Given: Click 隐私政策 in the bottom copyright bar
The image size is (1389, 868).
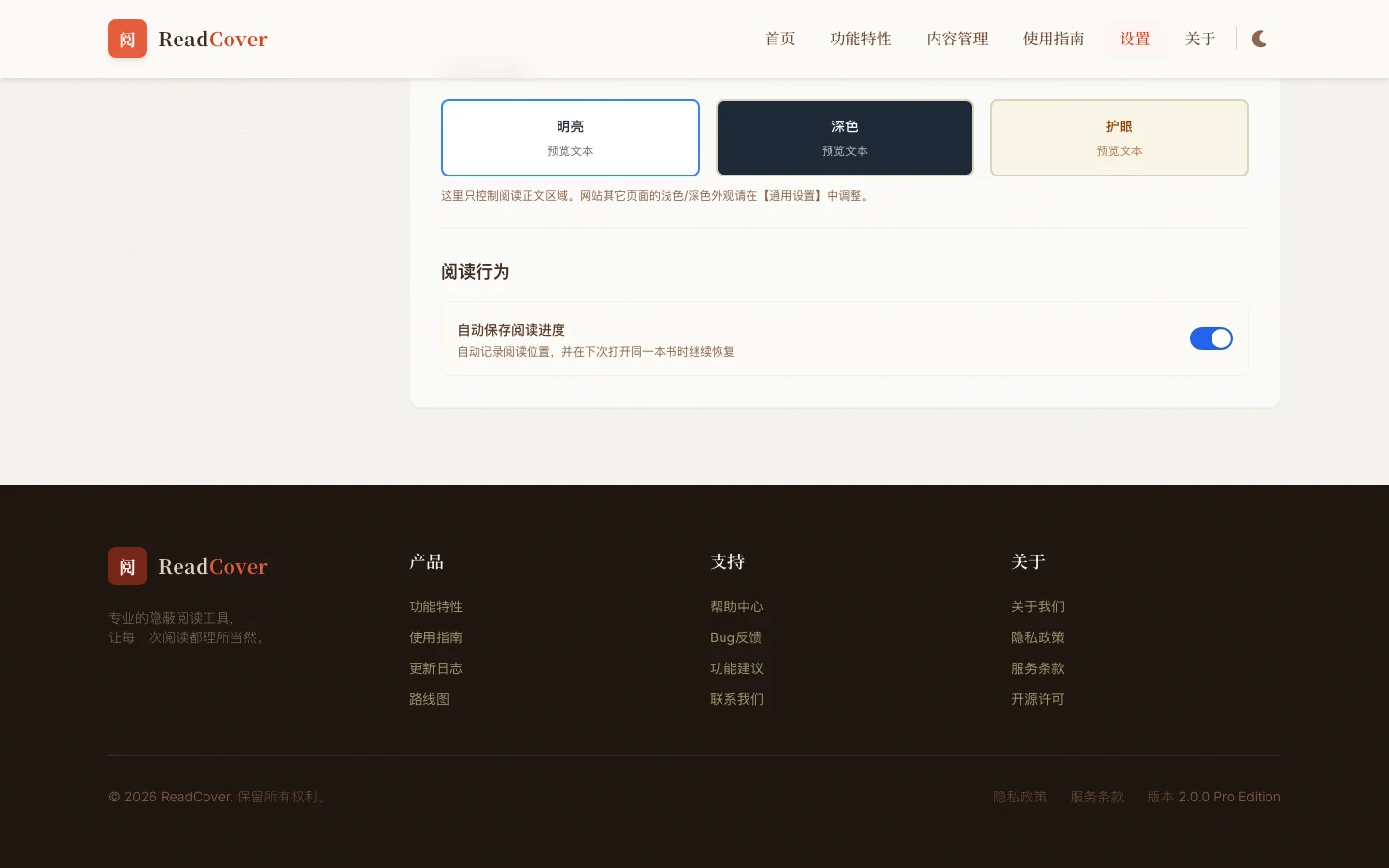Looking at the screenshot, I should click(1020, 797).
